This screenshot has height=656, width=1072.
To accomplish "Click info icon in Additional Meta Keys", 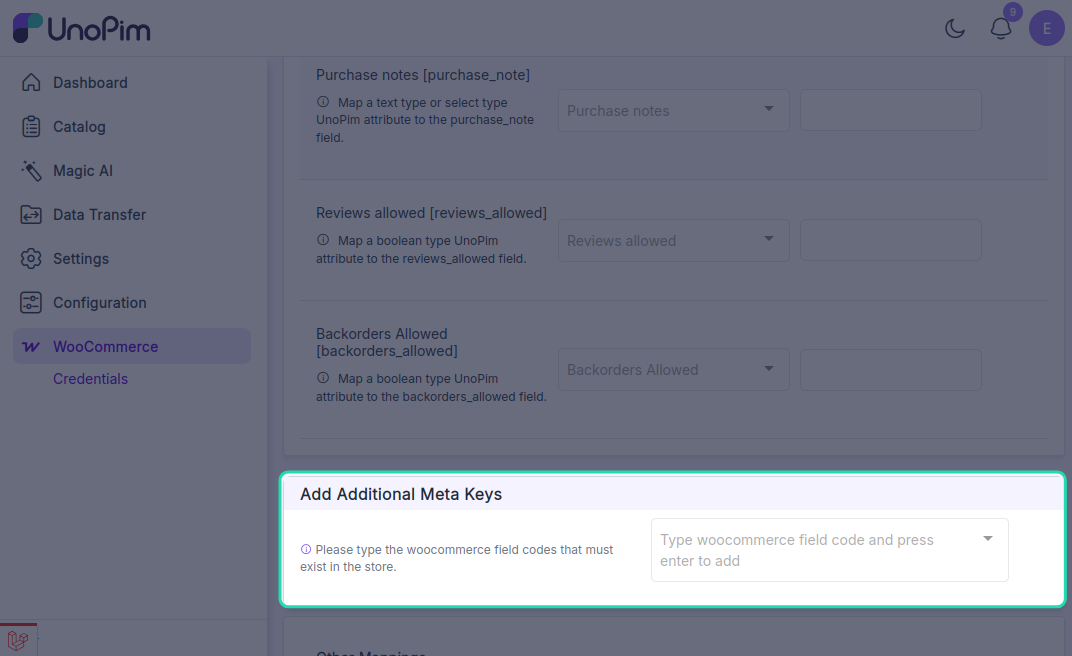I will [x=306, y=549].
